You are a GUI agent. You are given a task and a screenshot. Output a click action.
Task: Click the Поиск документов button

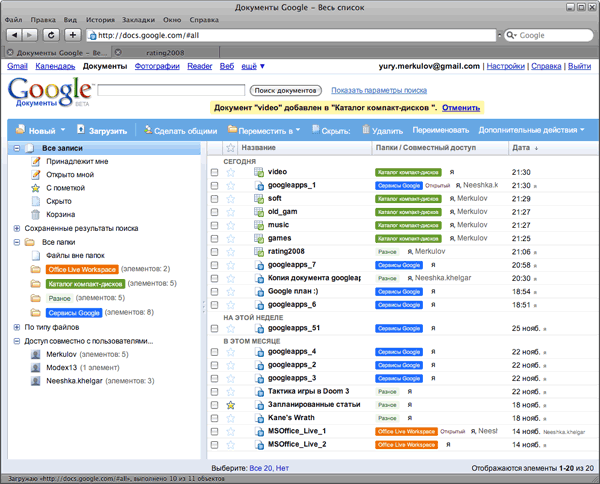point(285,91)
